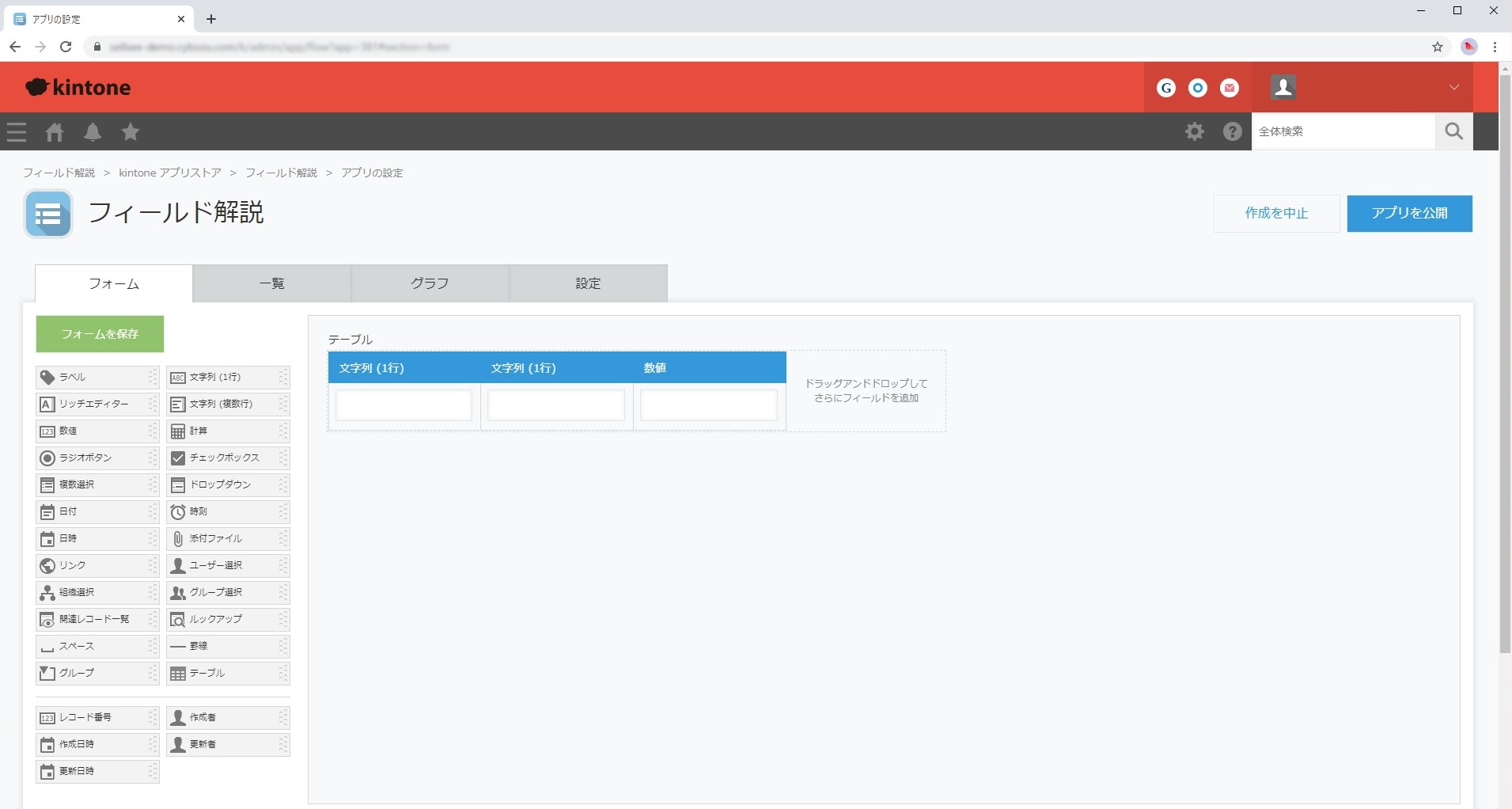
Task: Switch to the 設定 tab
Action: pos(589,283)
